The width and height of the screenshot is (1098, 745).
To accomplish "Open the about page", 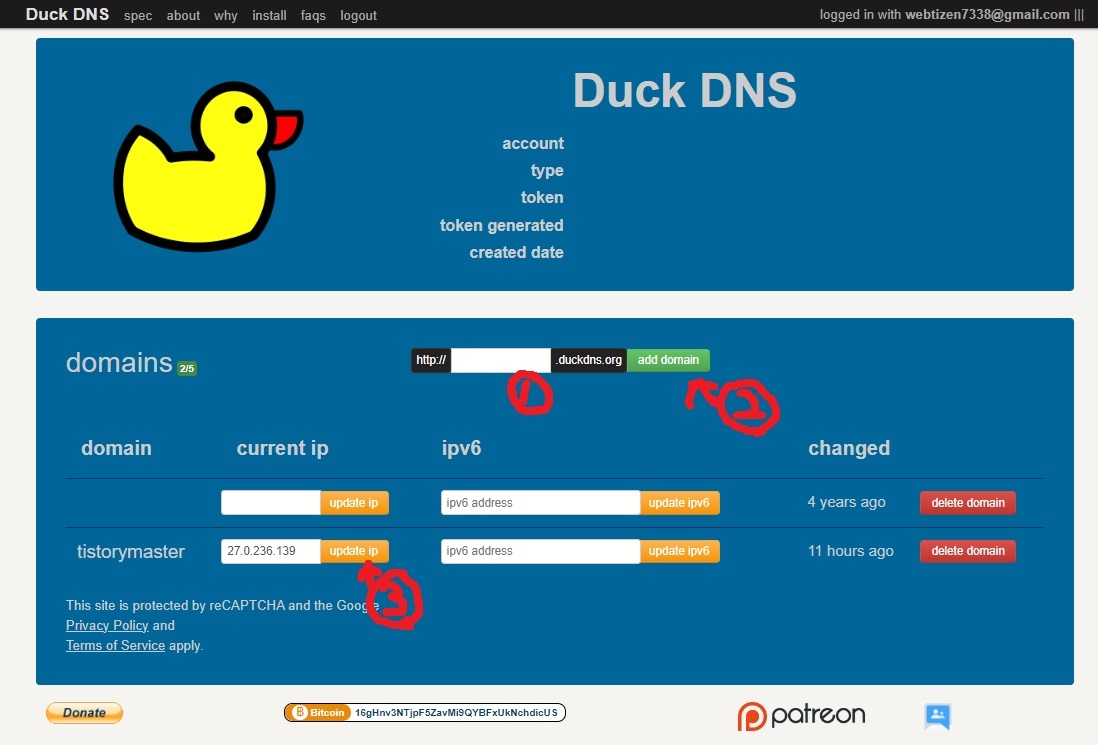I will coord(183,15).
